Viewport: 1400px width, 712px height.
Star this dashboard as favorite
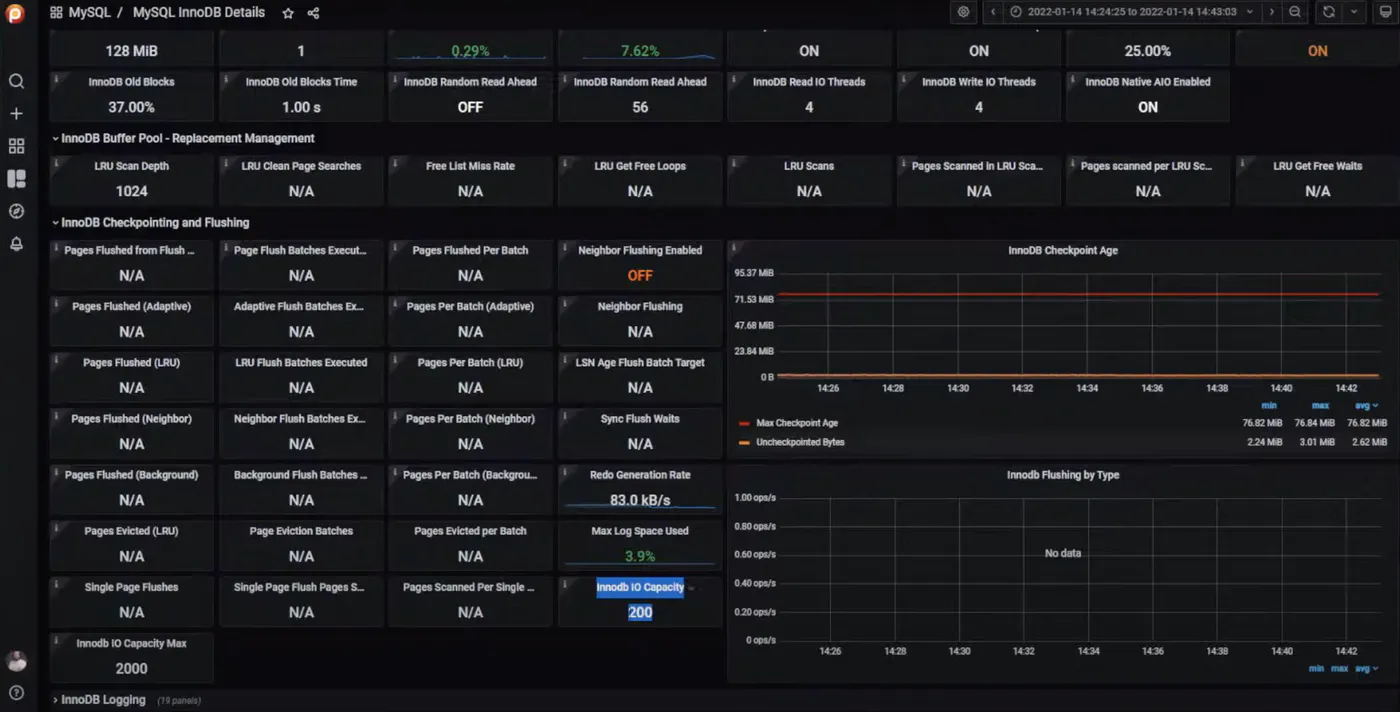click(288, 13)
